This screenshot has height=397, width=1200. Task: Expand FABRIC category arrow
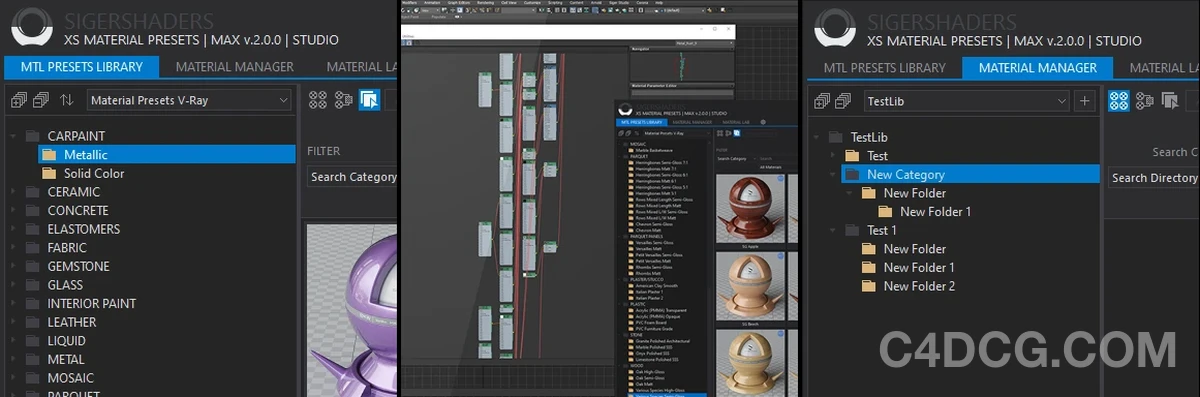pos(13,248)
